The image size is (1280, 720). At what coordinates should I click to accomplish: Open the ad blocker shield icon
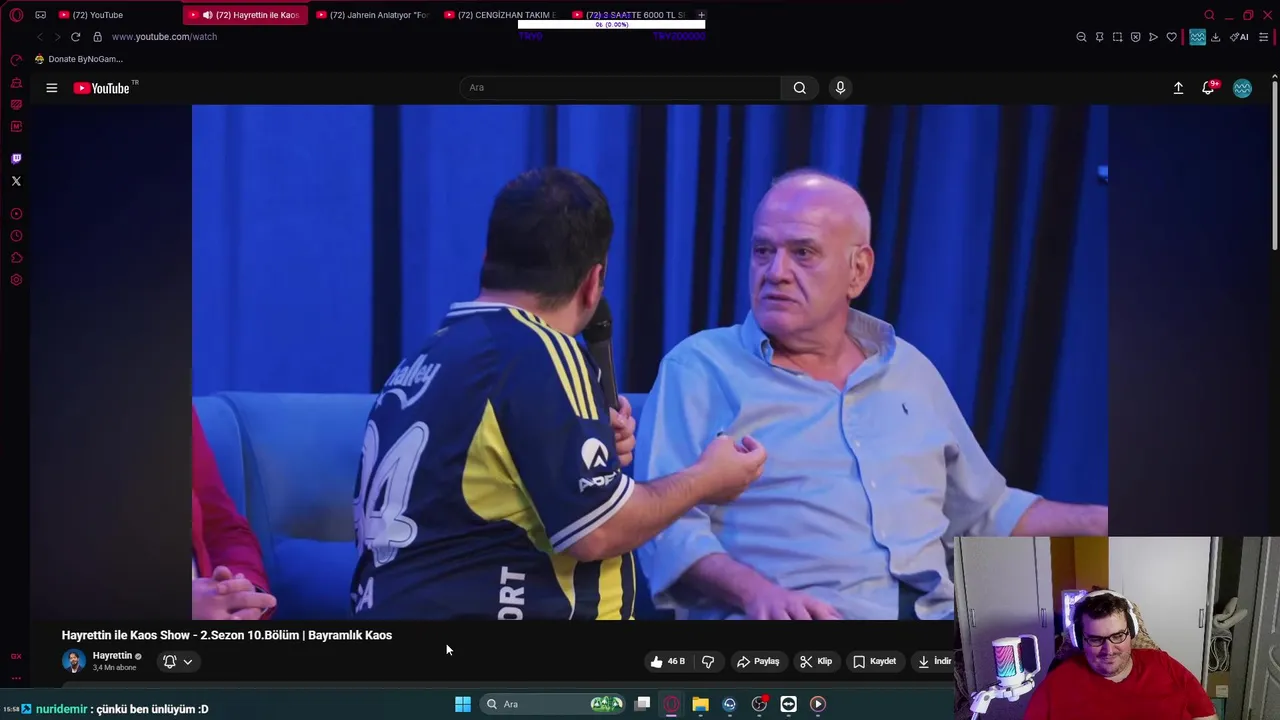[x=1135, y=37]
